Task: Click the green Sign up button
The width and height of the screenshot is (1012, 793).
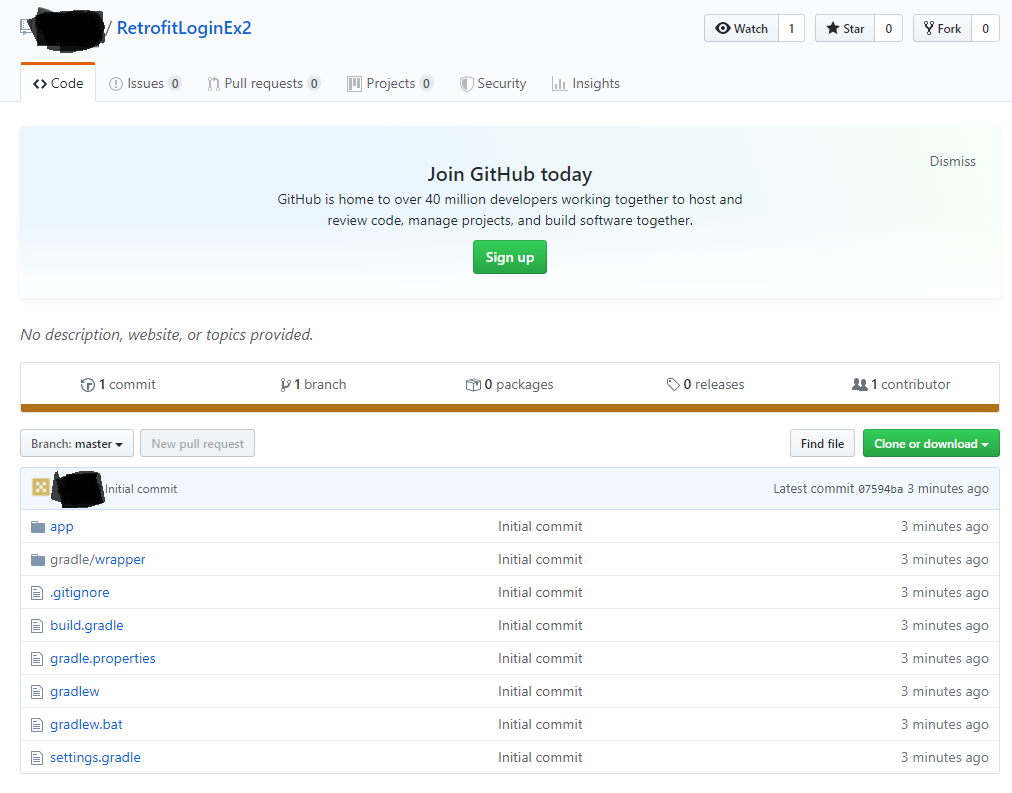Action: [510, 257]
